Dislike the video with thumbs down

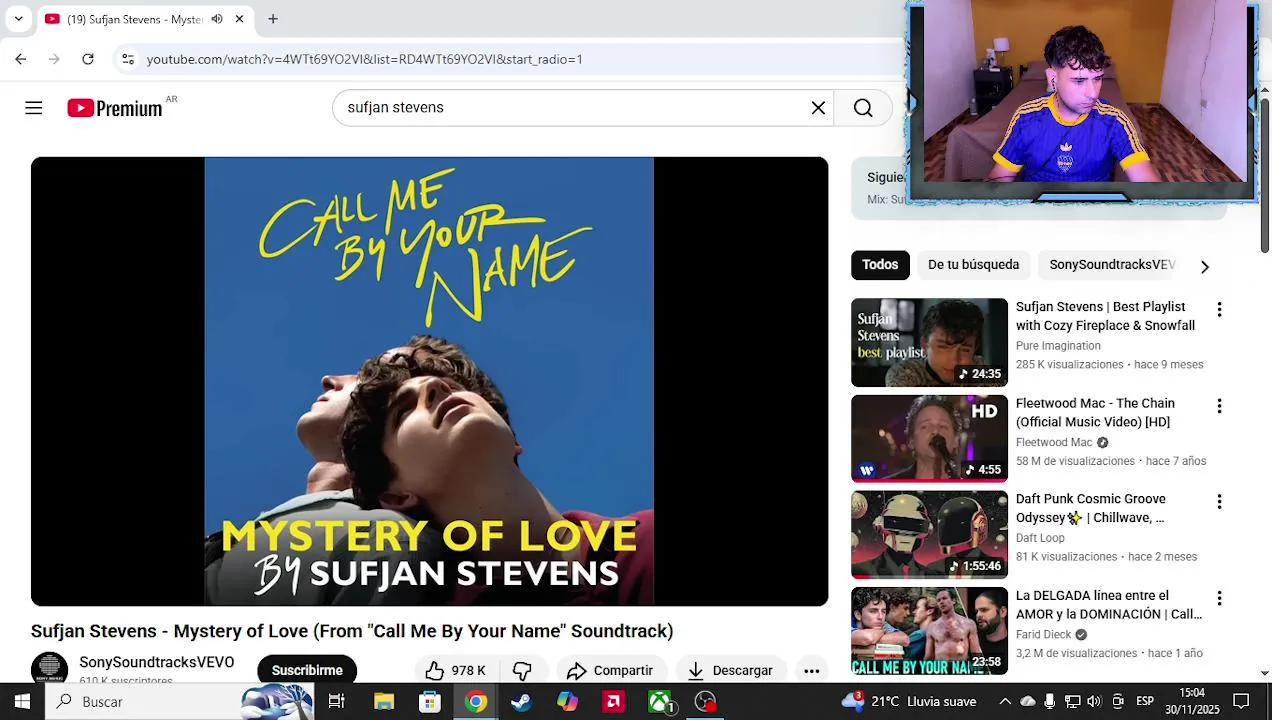point(522,670)
